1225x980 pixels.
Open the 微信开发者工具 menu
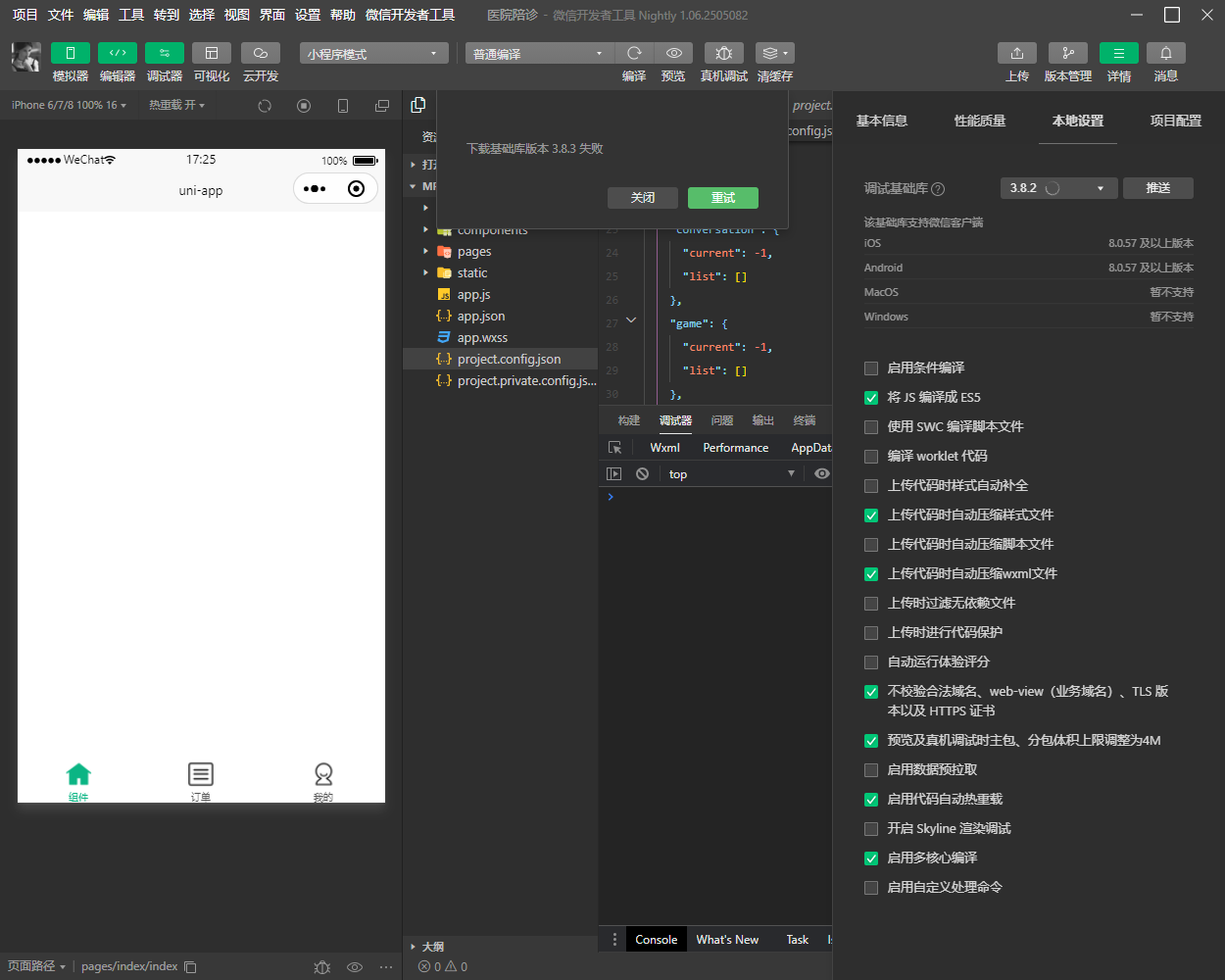(x=410, y=15)
